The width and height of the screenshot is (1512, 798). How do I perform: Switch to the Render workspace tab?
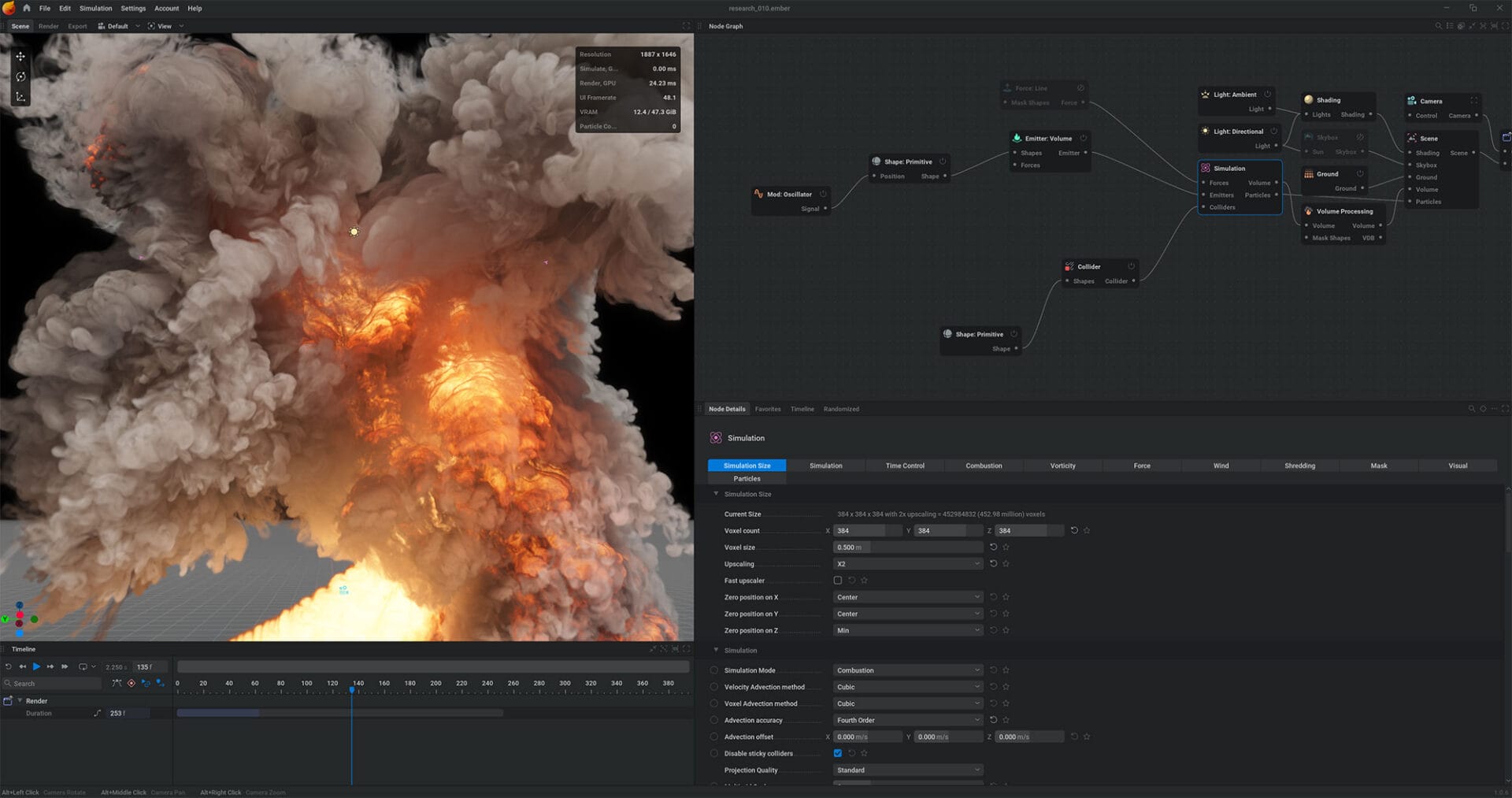click(49, 26)
